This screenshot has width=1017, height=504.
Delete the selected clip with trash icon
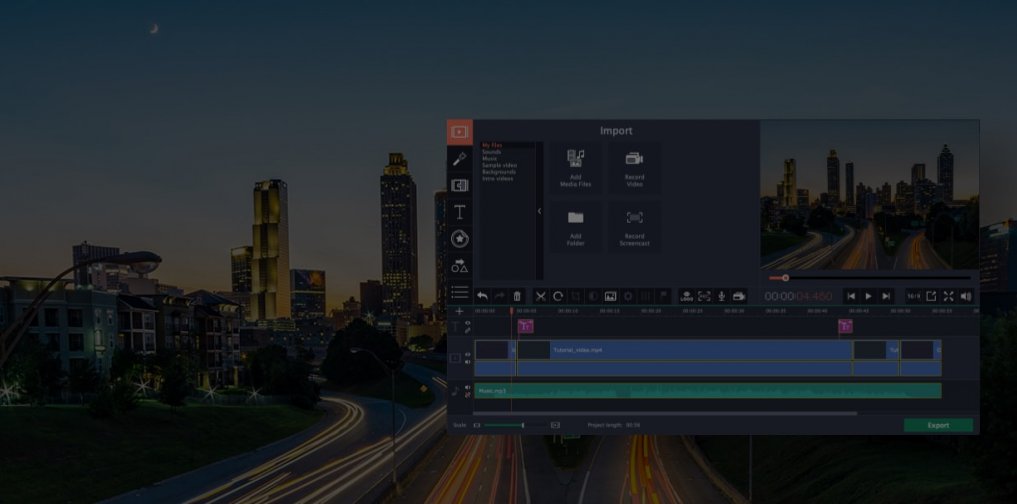click(x=517, y=296)
